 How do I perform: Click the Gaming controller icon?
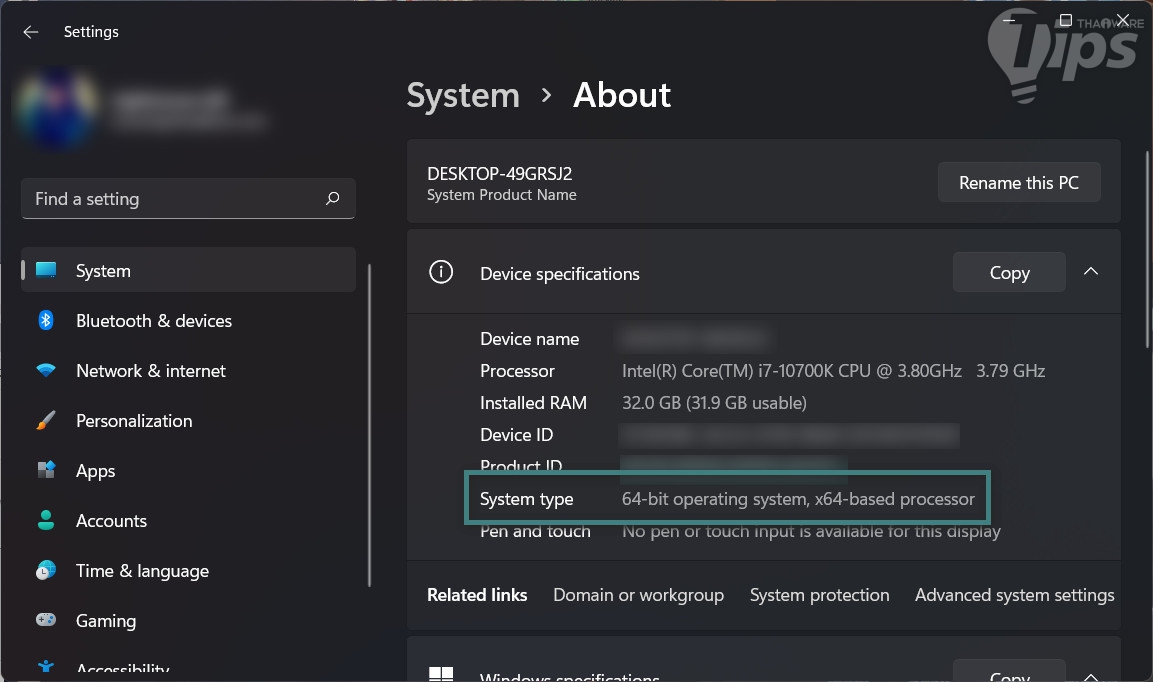[46, 621]
